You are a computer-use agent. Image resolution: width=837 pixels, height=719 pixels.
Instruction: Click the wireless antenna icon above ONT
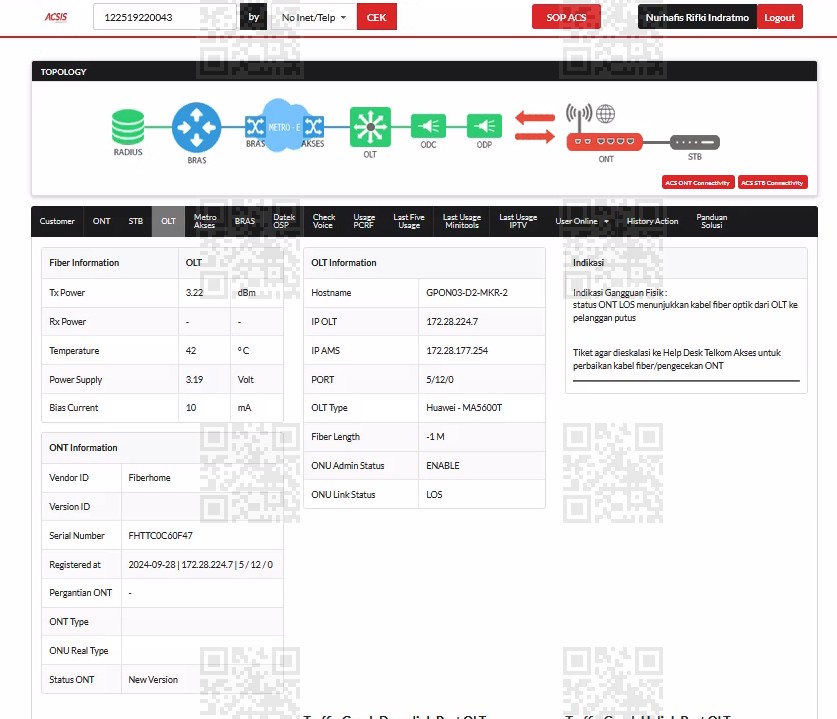pyautogui.click(x=579, y=116)
